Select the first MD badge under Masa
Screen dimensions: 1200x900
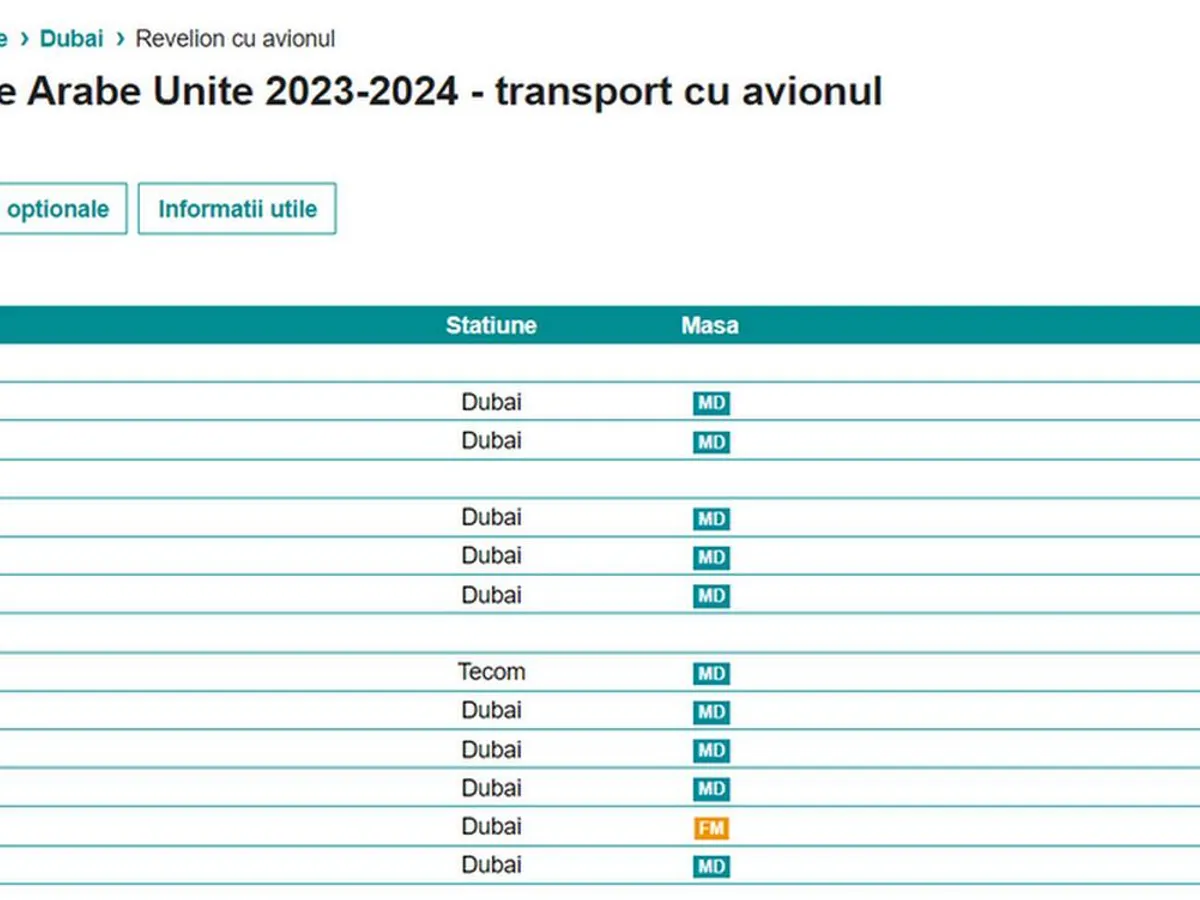[711, 404]
